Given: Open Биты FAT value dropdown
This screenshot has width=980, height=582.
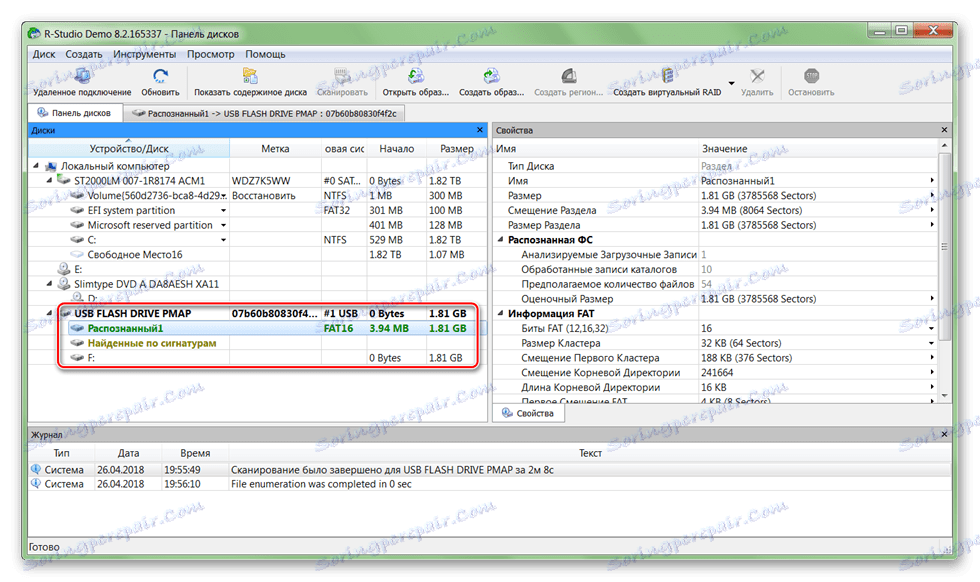Looking at the screenshot, I should 931,328.
